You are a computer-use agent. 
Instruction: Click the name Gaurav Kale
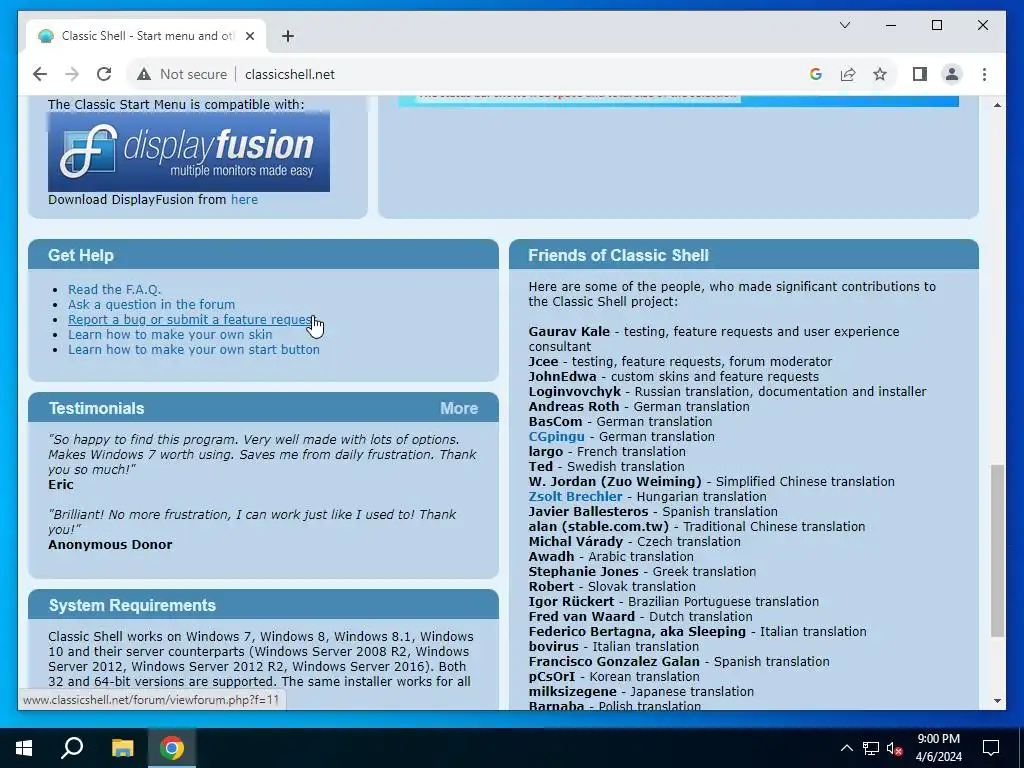[x=569, y=332]
